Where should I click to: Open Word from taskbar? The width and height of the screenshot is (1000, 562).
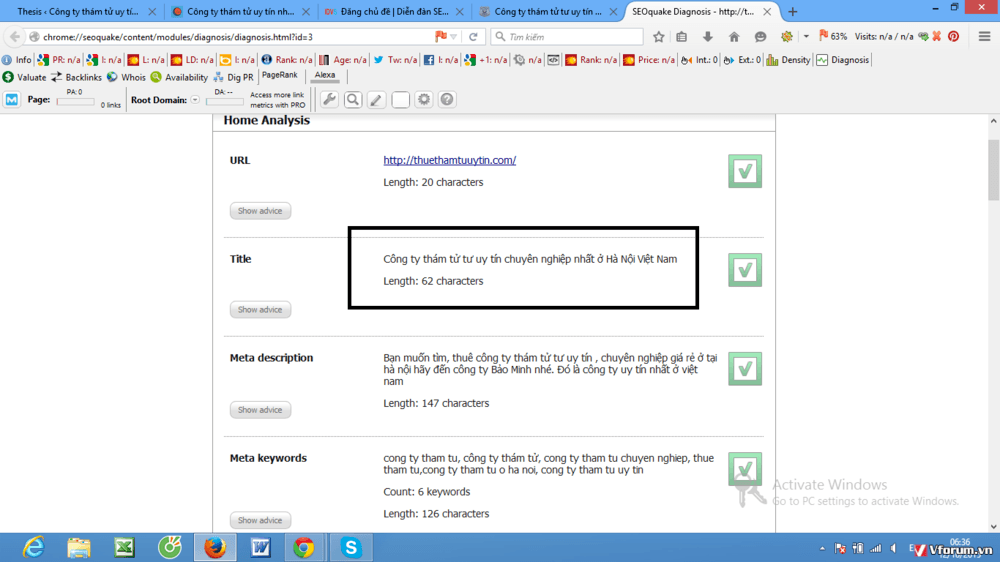pyautogui.click(x=260, y=547)
